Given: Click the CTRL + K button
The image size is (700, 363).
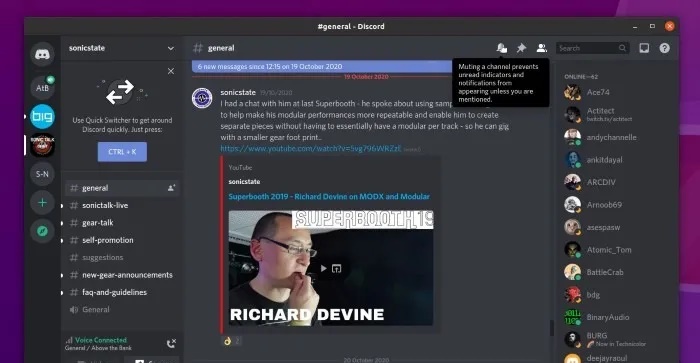Looking at the screenshot, I should coord(122,152).
